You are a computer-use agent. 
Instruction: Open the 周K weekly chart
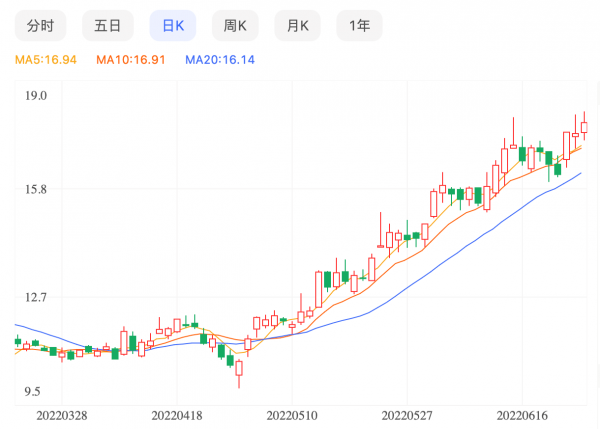click(235, 26)
